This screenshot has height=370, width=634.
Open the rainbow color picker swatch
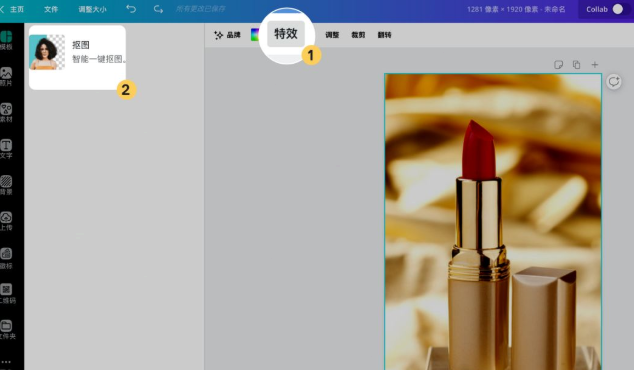tap(255, 35)
